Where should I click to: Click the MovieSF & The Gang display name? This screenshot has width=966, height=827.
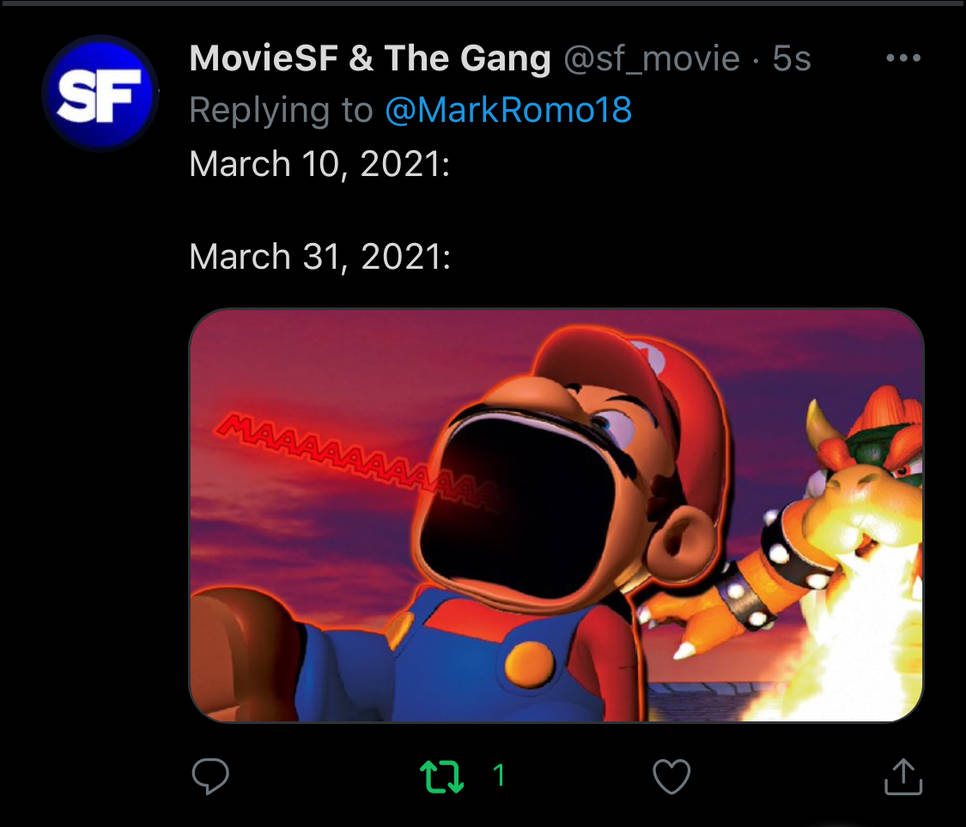[369, 59]
